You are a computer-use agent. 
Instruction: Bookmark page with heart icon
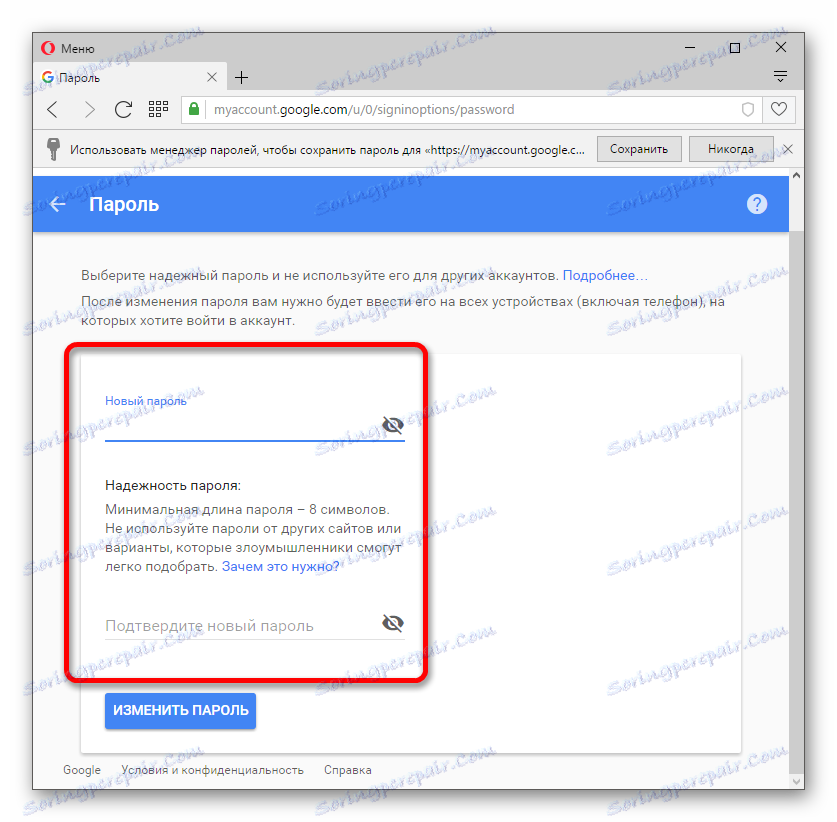(x=779, y=109)
